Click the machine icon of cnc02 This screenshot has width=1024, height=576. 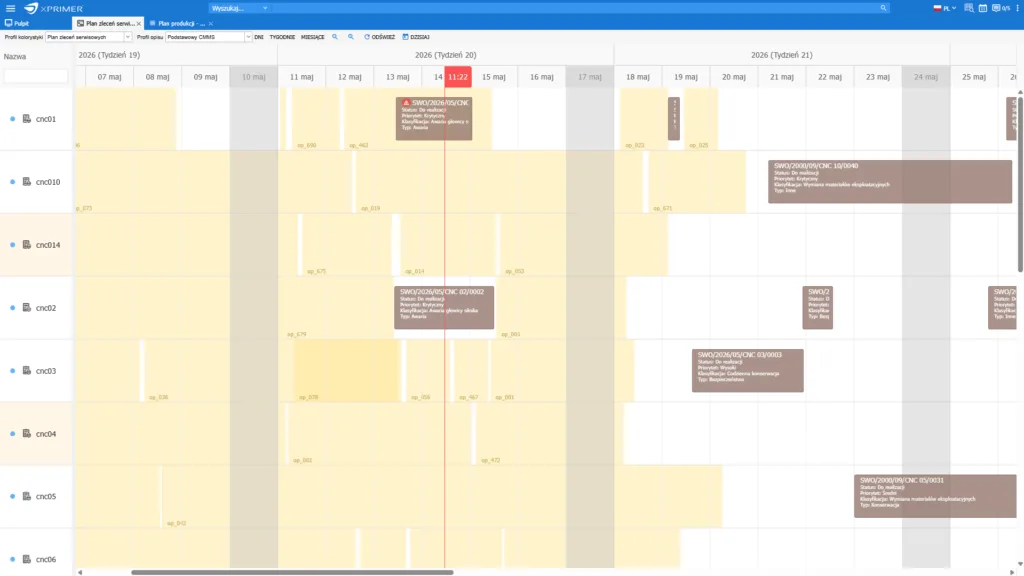[27, 308]
